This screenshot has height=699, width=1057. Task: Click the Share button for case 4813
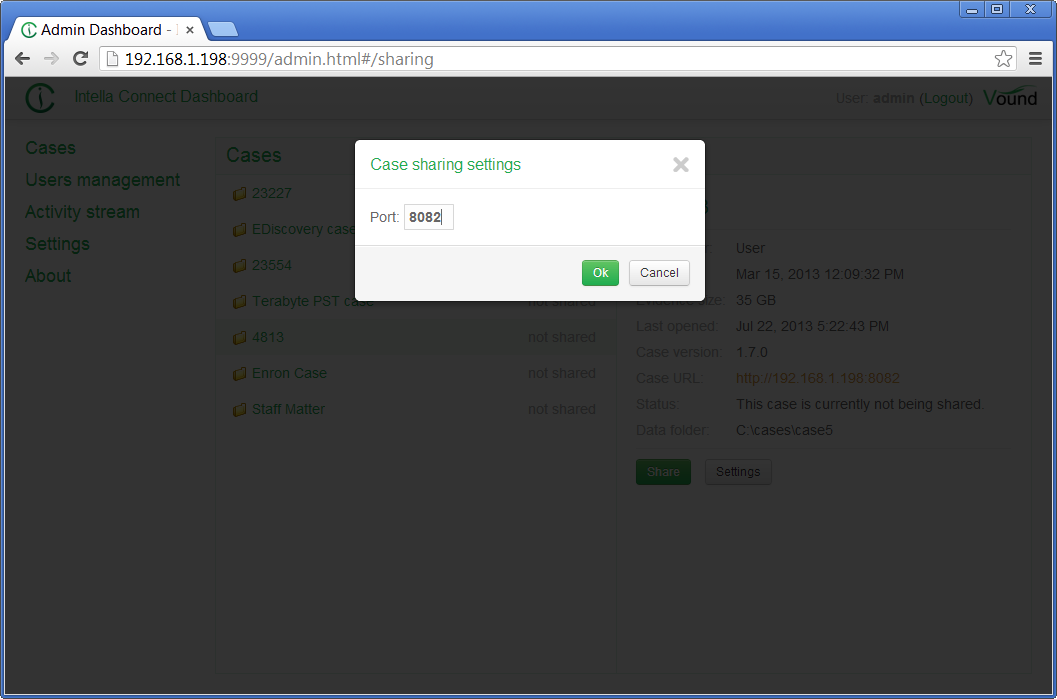[663, 471]
